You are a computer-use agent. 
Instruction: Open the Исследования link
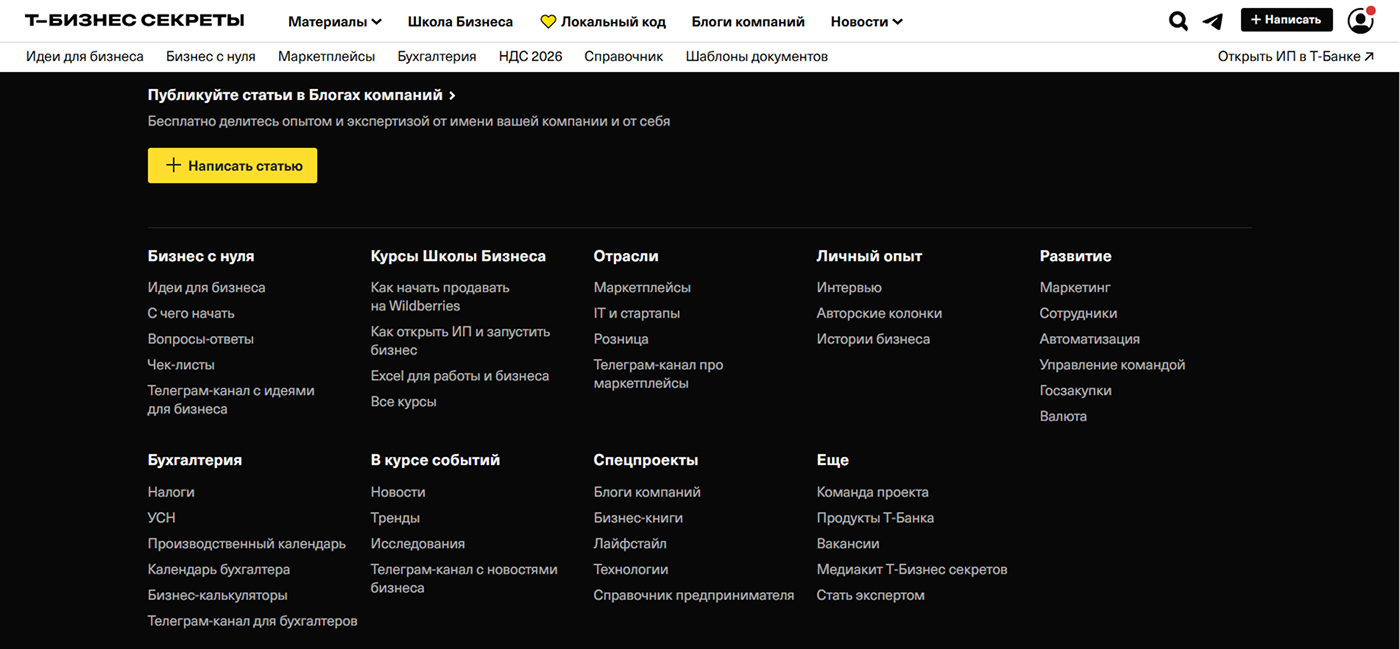(418, 544)
